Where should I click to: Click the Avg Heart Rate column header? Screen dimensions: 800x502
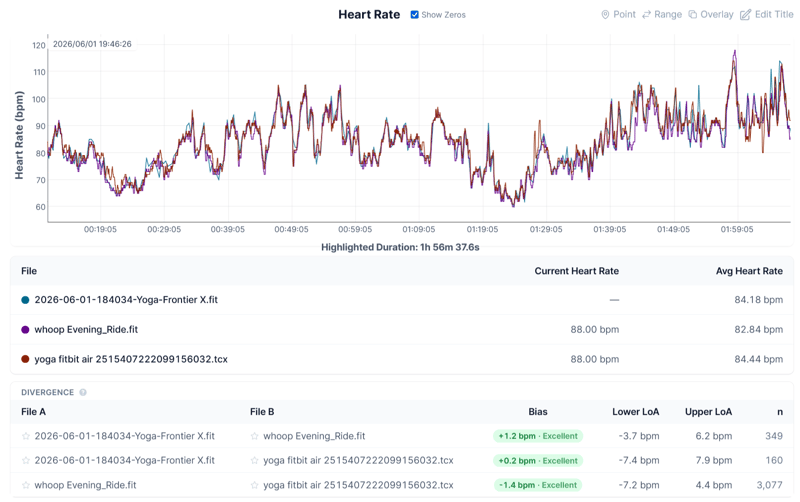click(x=749, y=271)
